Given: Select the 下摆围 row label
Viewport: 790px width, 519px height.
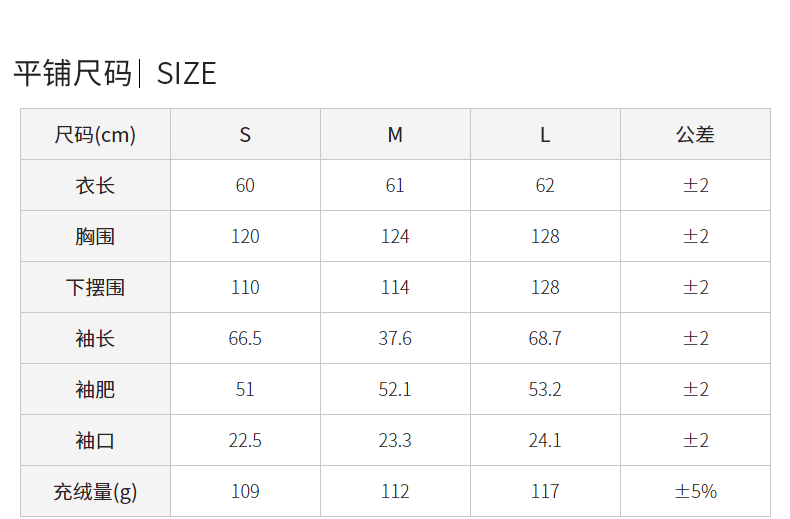Looking at the screenshot, I should pos(95,287).
